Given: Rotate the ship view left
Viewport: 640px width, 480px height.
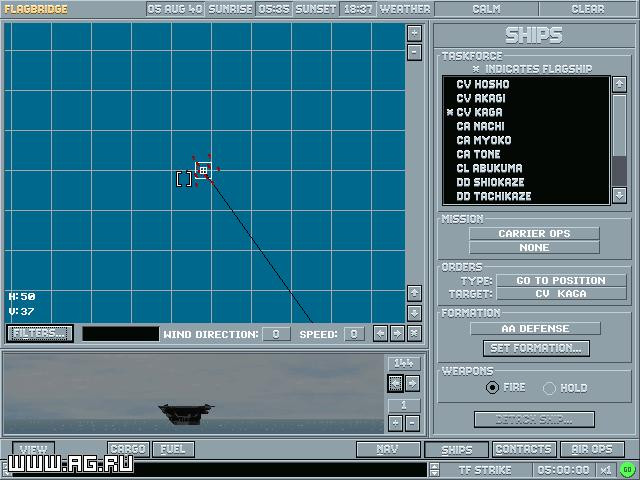Looking at the screenshot, I should click(x=396, y=384).
